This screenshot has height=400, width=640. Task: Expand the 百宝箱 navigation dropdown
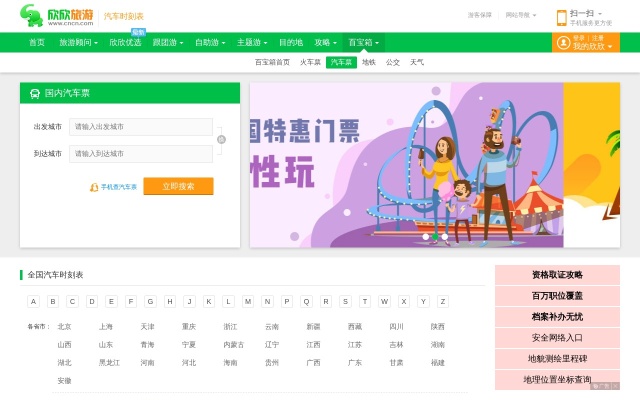click(x=362, y=43)
